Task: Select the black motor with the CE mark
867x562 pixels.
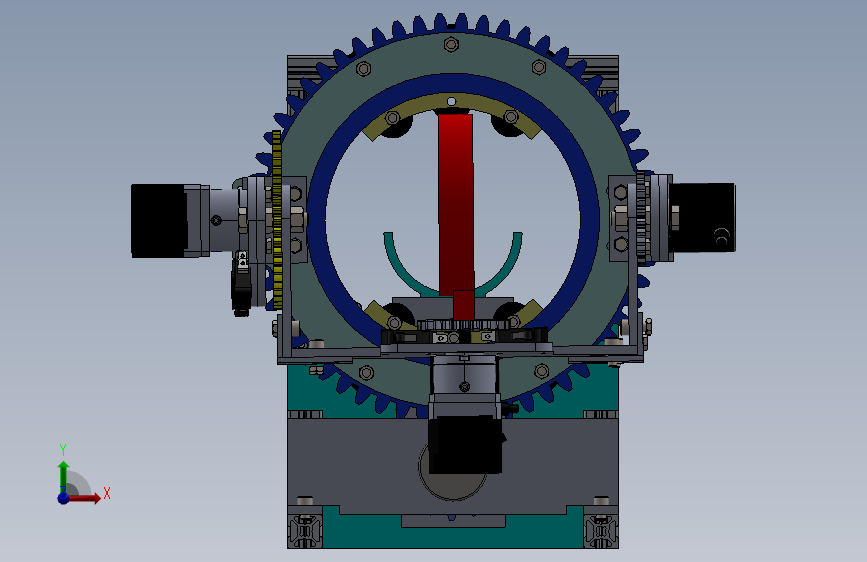Action: point(702,217)
